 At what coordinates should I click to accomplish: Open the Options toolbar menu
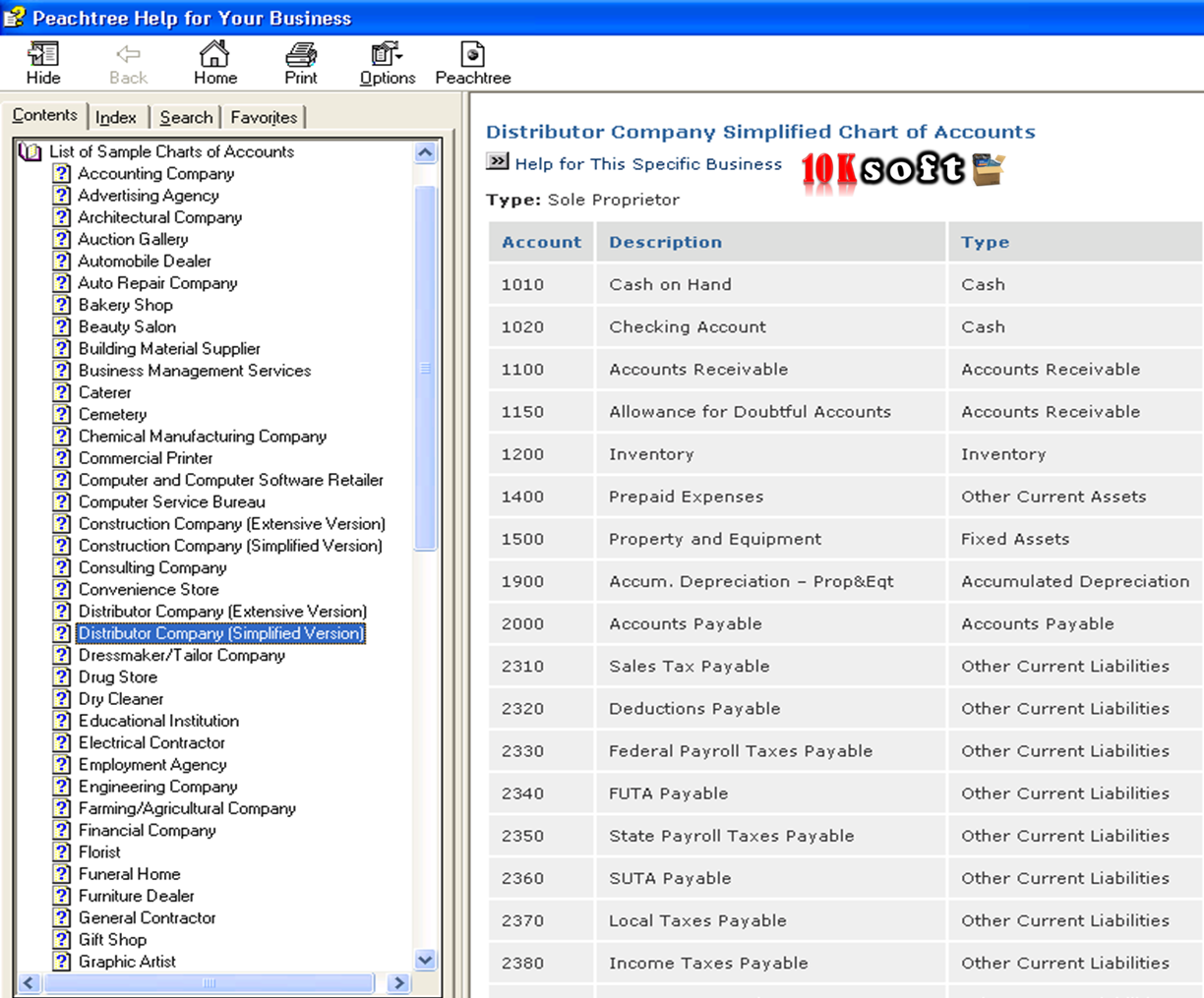click(388, 63)
